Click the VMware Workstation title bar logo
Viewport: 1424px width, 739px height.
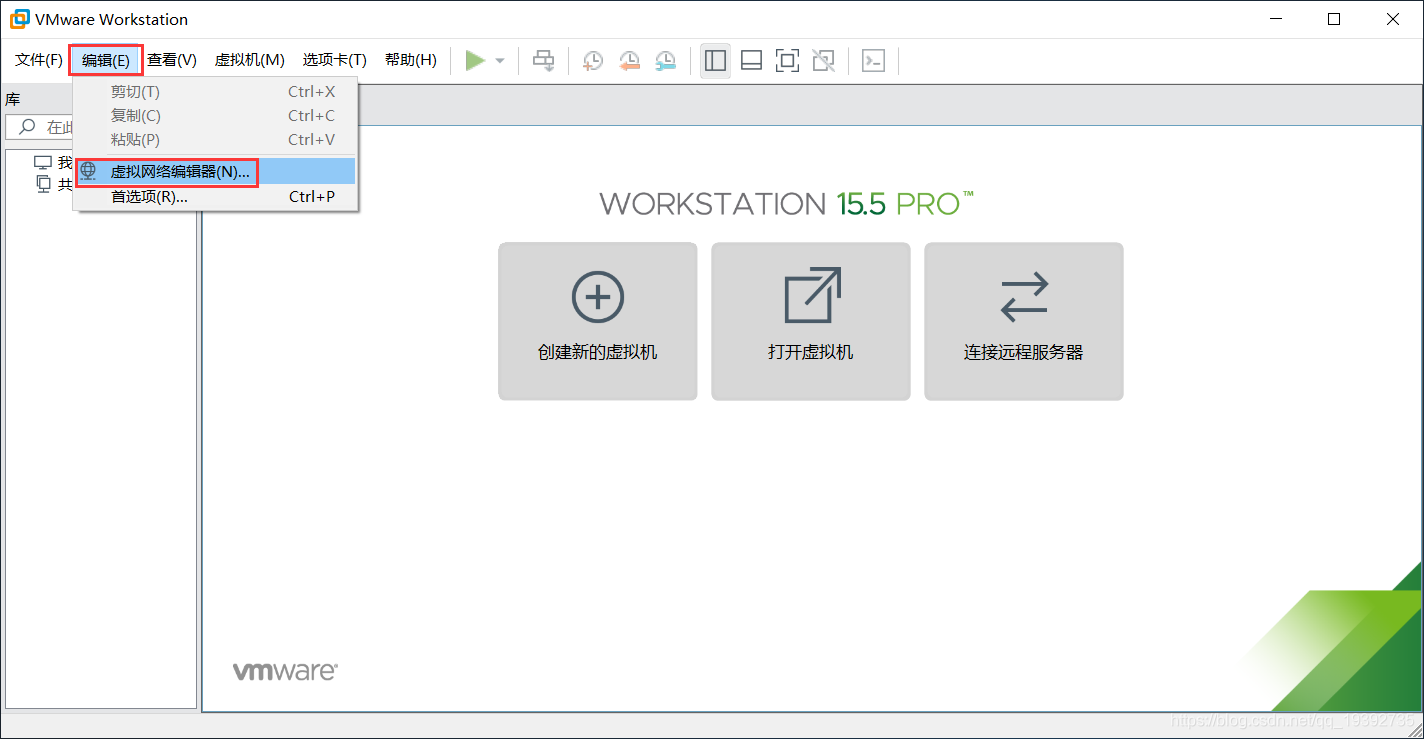(19, 19)
